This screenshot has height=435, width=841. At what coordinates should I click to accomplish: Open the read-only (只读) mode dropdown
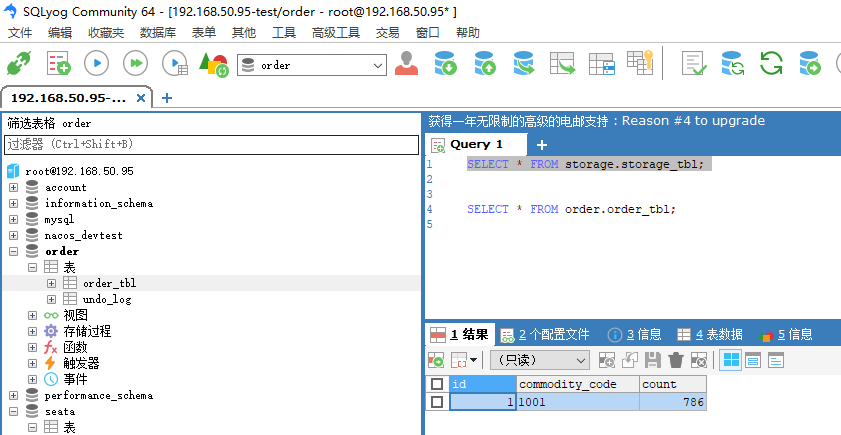click(x=540, y=360)
